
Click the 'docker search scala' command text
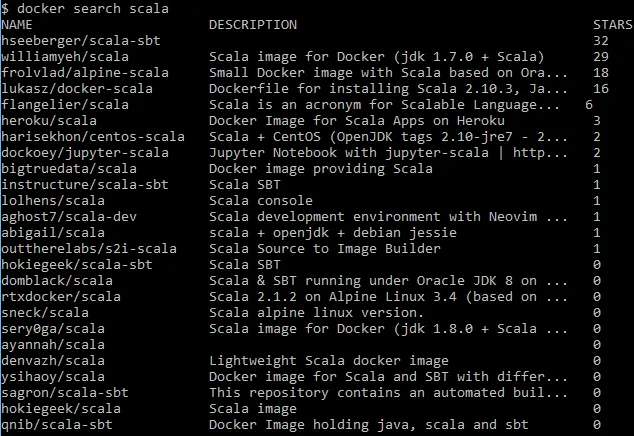pyautogui.click(x=93, y=8)
